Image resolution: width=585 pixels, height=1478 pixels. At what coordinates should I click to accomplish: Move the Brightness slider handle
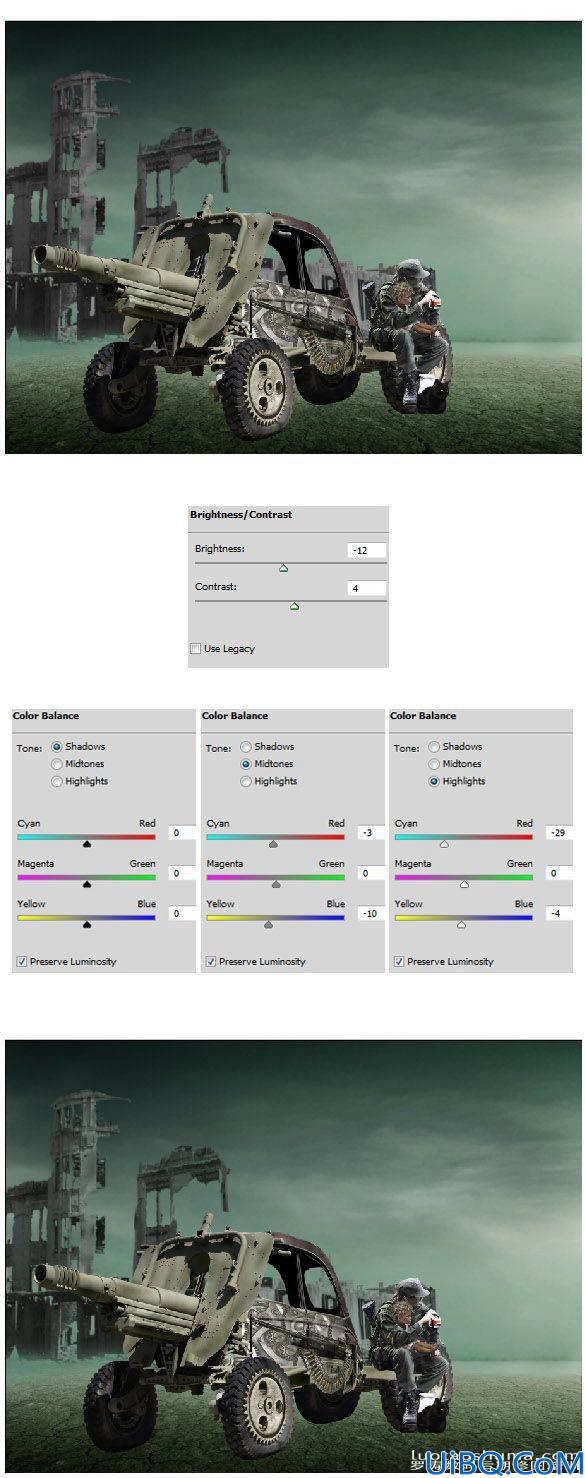point(283,568)
